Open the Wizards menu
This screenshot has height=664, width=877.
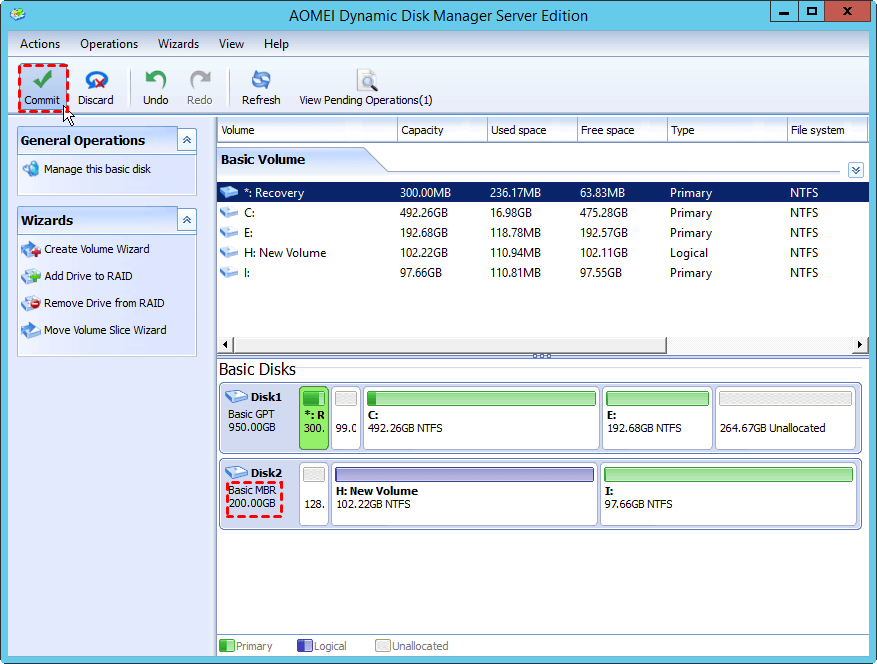[178, 44]
